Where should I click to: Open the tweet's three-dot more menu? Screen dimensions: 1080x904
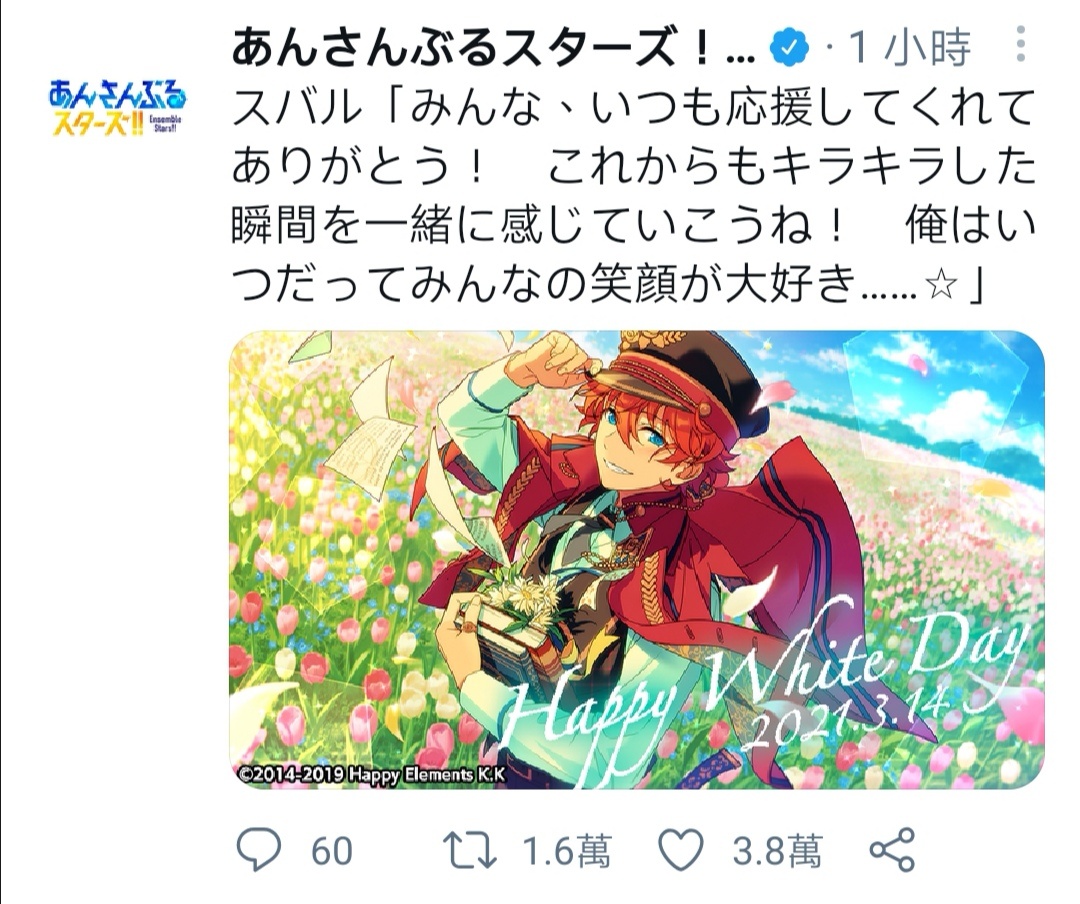coord(1021,45)
